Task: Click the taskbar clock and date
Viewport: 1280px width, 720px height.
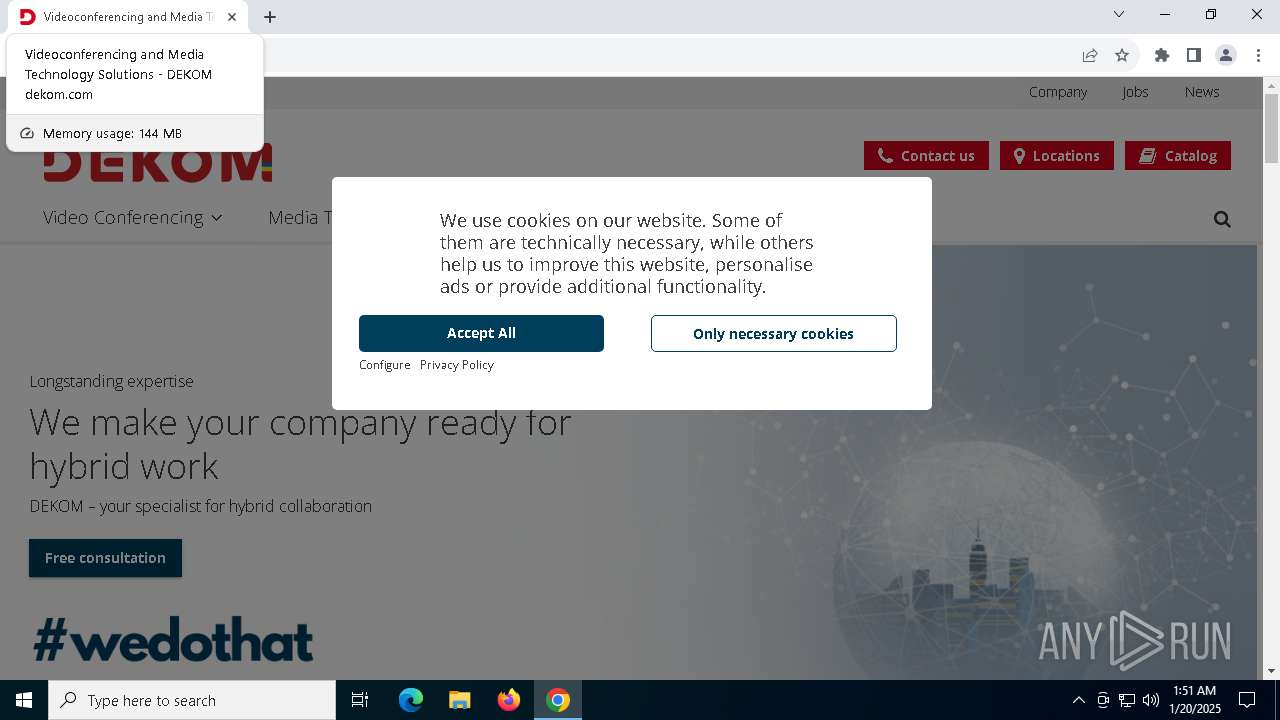Action: pos(1195,700)
